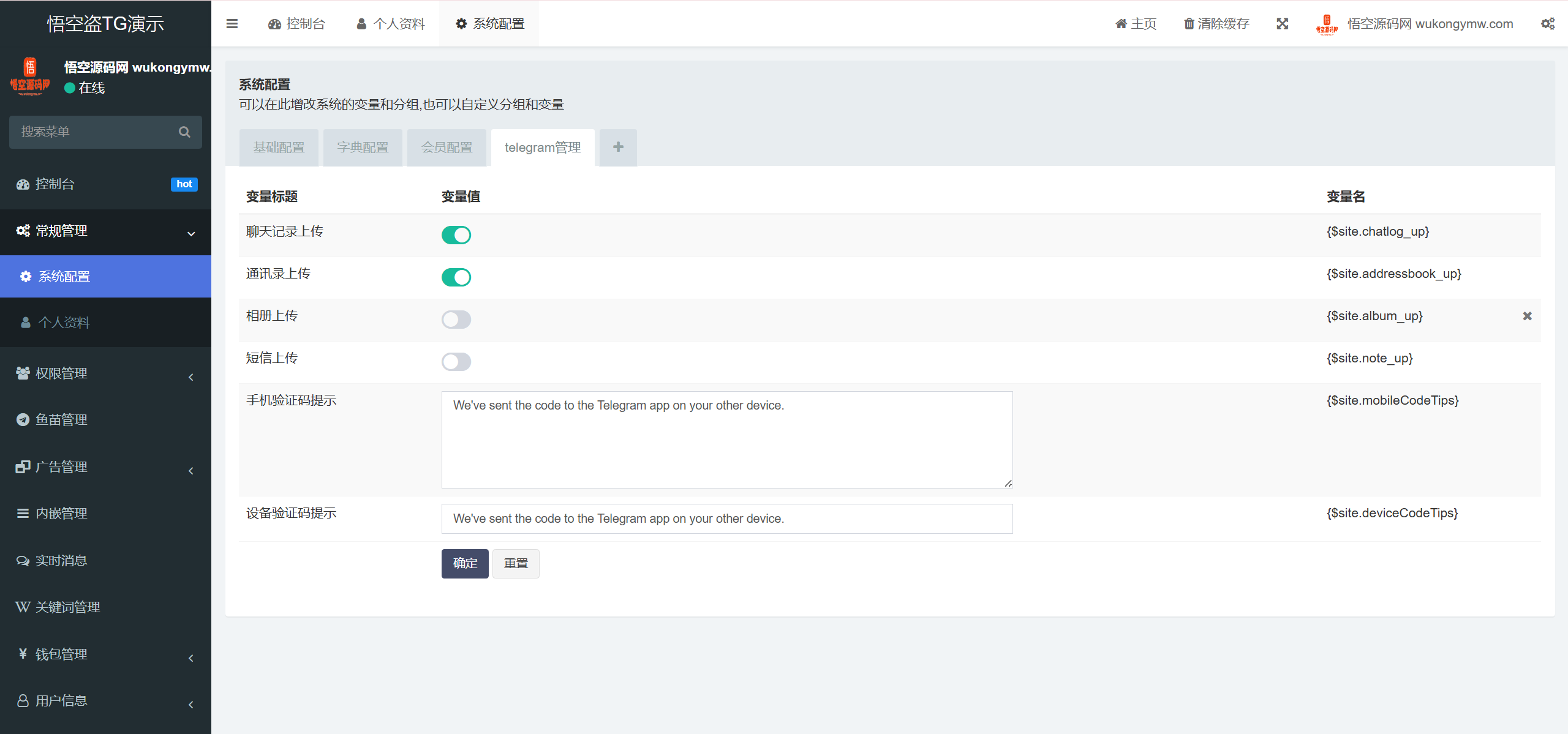Click the search magnifier in the sidebar

184,132
